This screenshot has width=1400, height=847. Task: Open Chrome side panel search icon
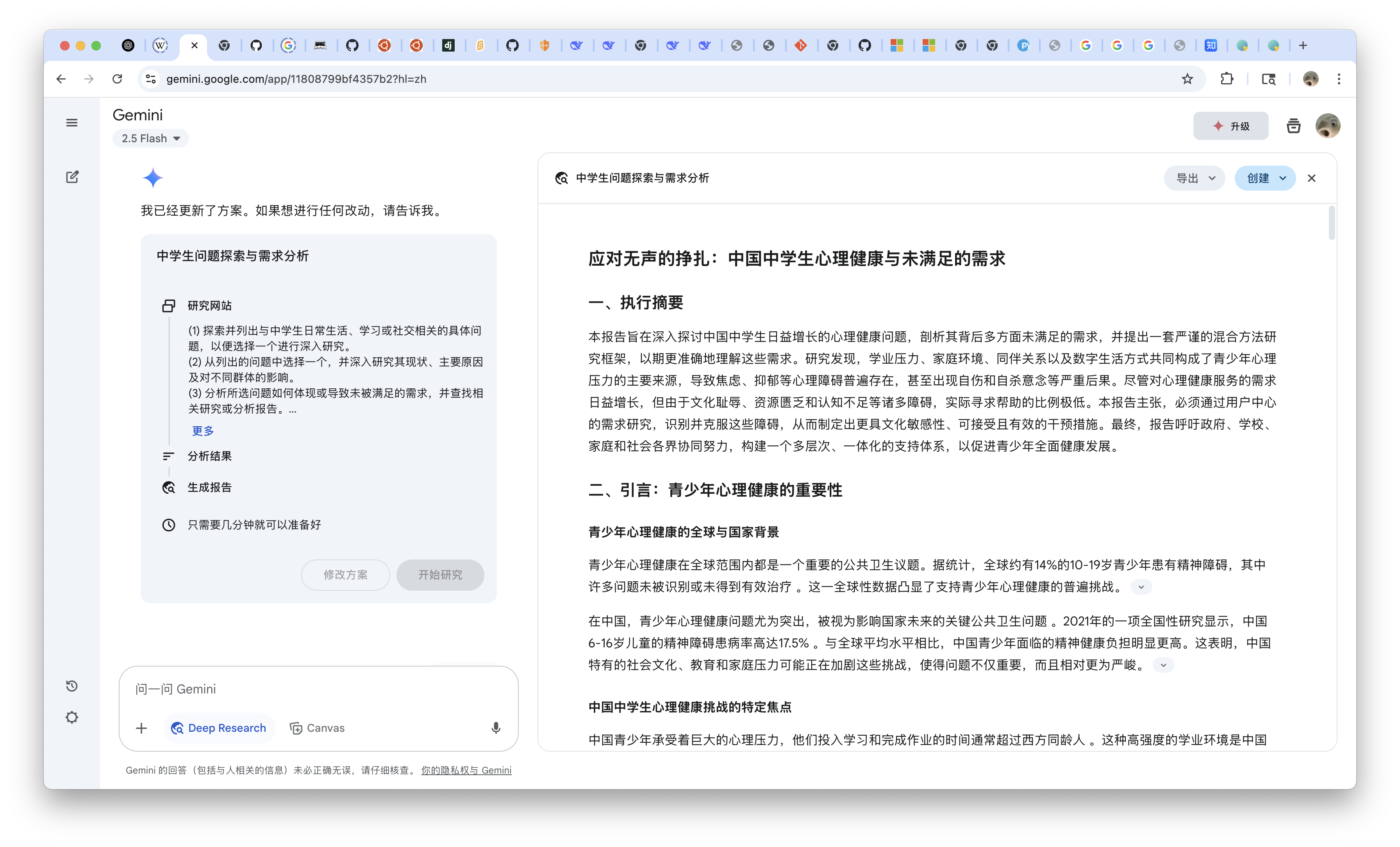[x=1269, y=79]
